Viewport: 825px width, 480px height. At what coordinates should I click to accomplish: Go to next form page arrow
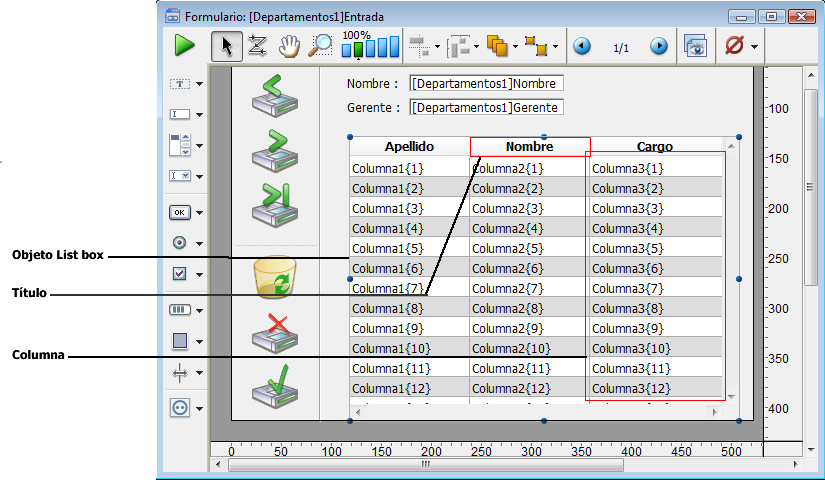pyautogui.click(x=659, y=47)
